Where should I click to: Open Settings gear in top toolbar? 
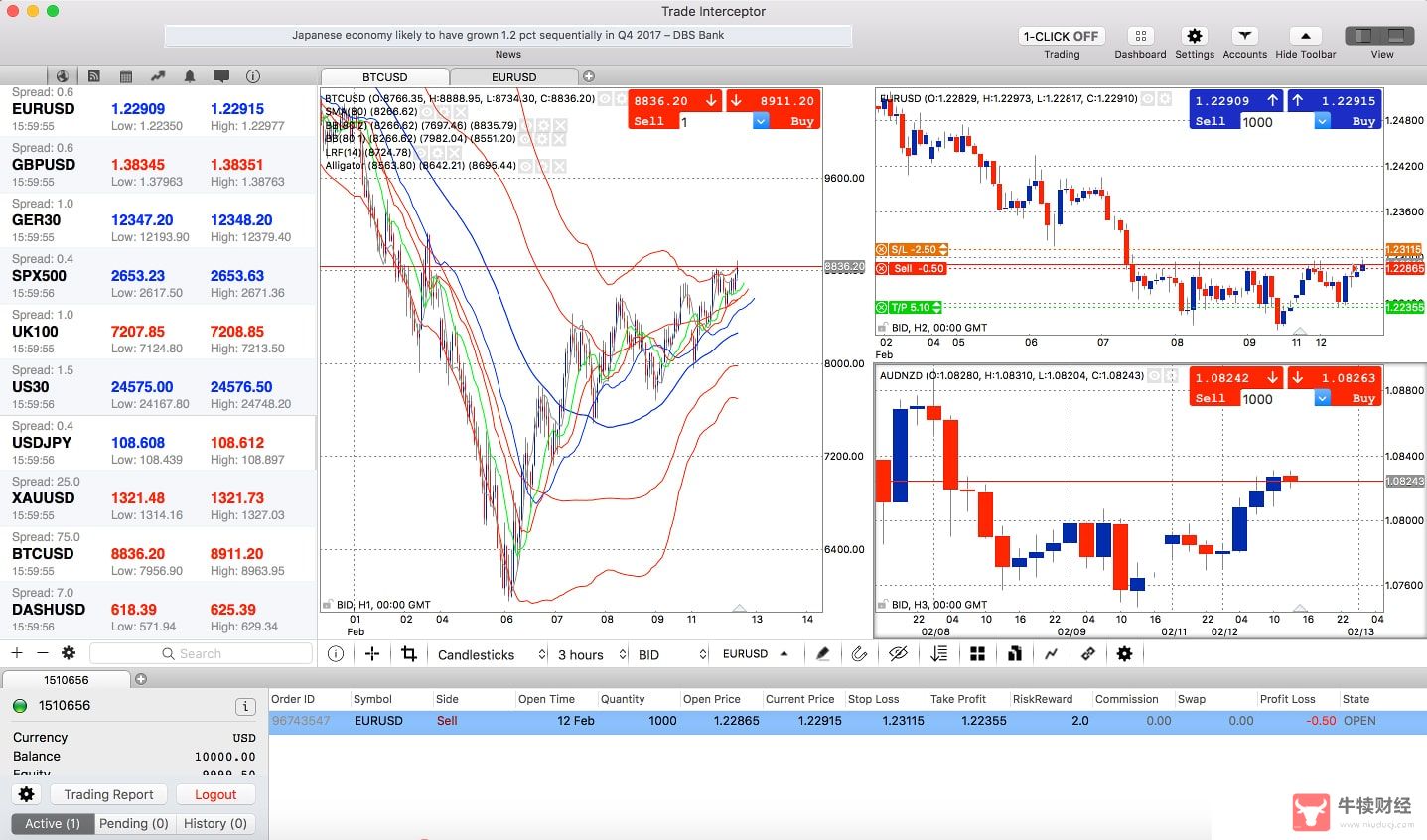click(x=1195, y=36)
